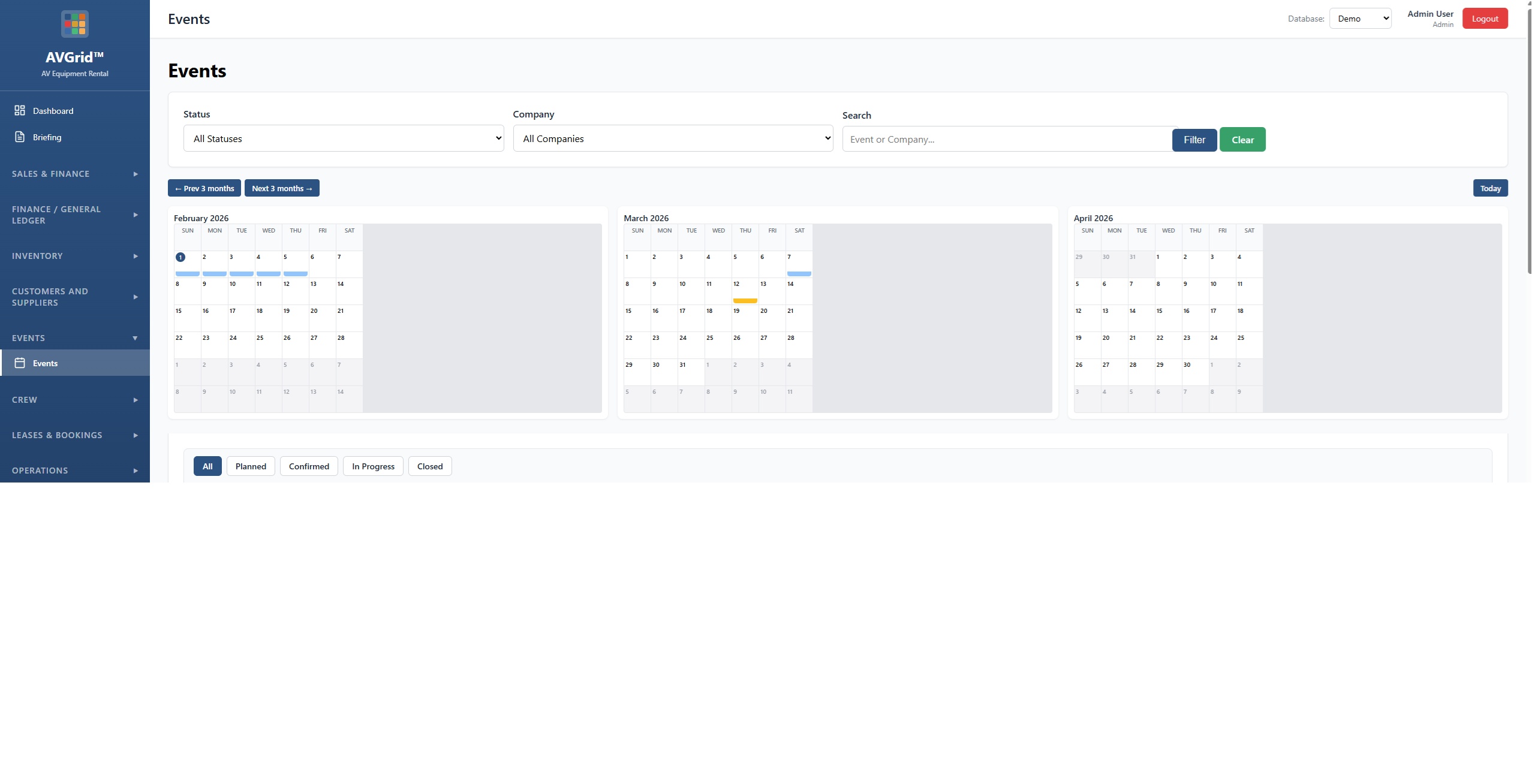Focus the Event or Company search field
Image resolution: width=1532 pixels, height=784 pixels.
(1007, 139)
